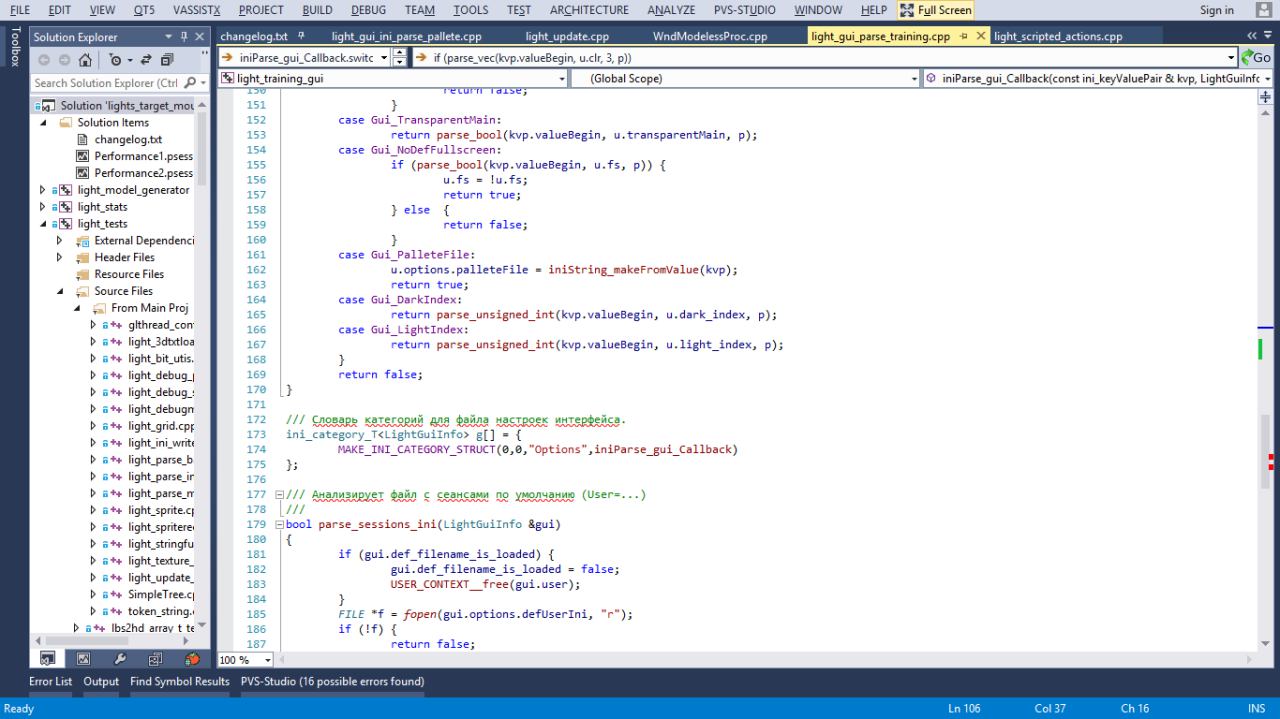This screenshot has width=1280, height=719.
Task: Collapse the From Main Proj folder
Action: point(76,308)
